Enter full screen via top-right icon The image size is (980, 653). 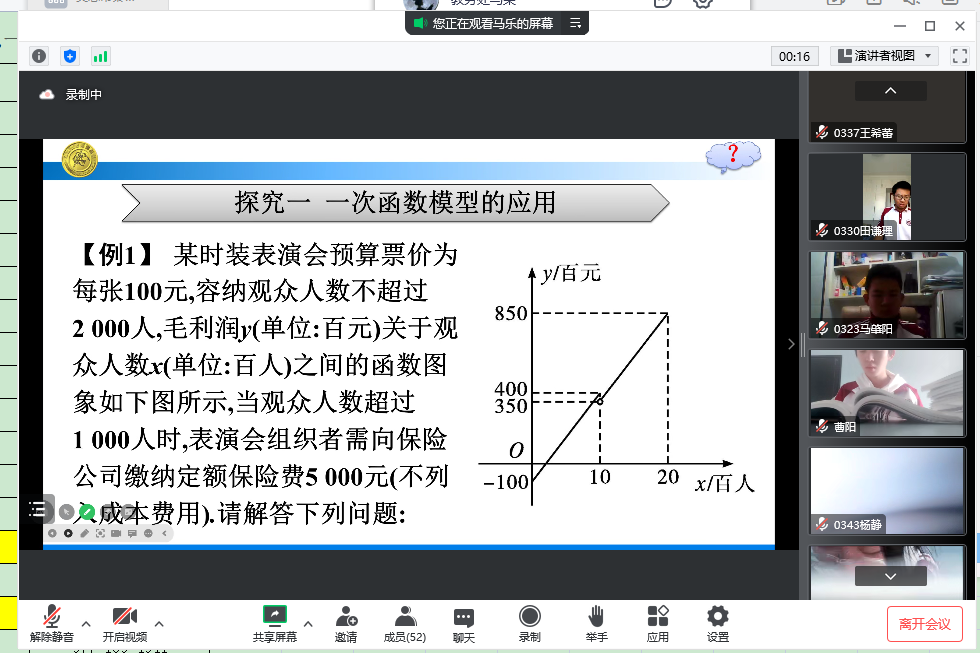959,56
